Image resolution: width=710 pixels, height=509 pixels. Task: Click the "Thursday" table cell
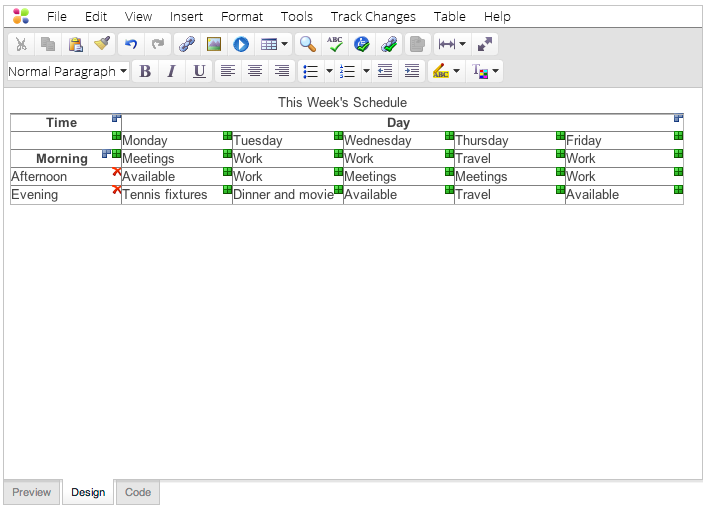[x=510, y=140]
